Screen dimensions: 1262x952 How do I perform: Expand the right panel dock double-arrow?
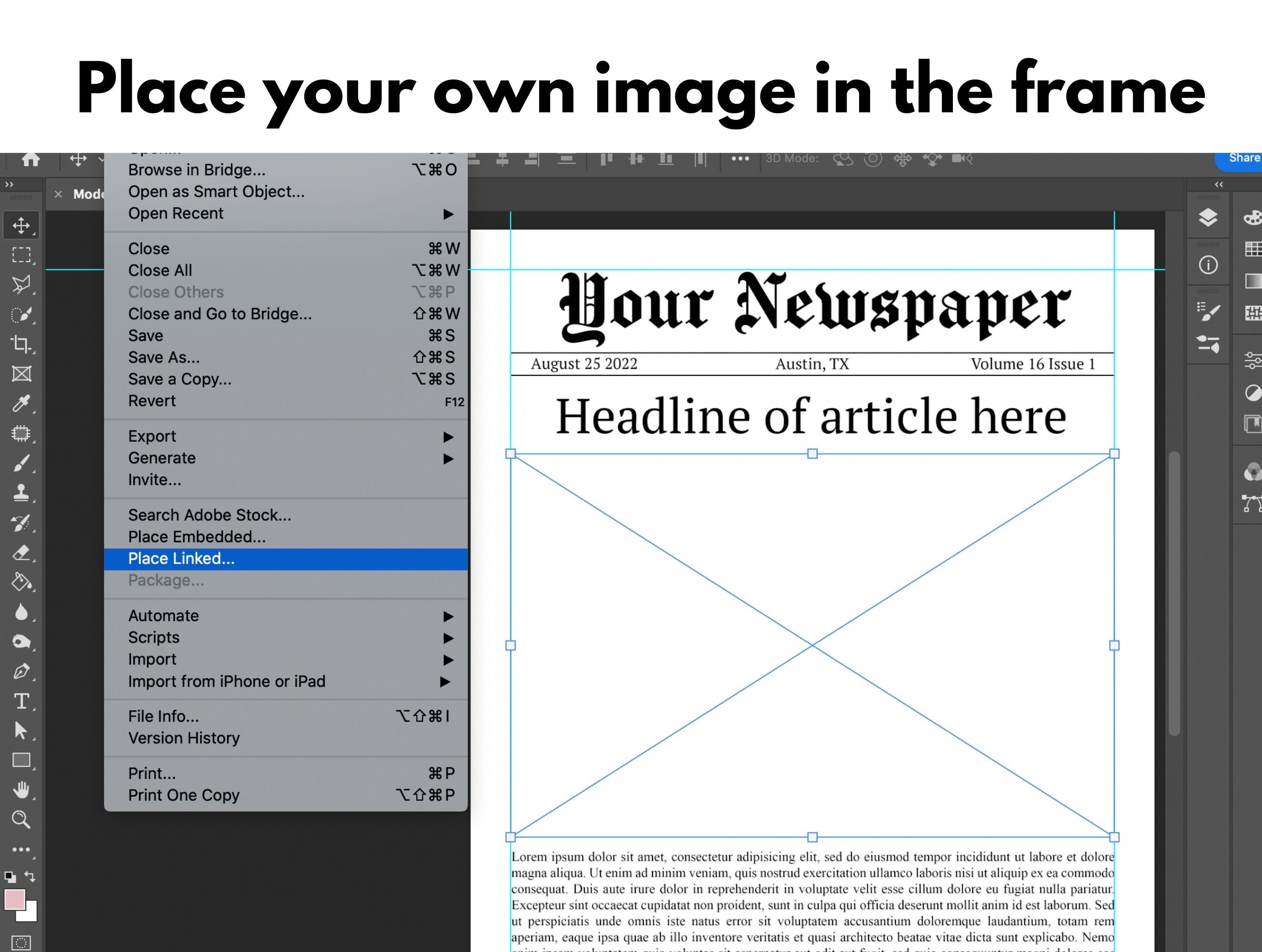pos(1219,184)
